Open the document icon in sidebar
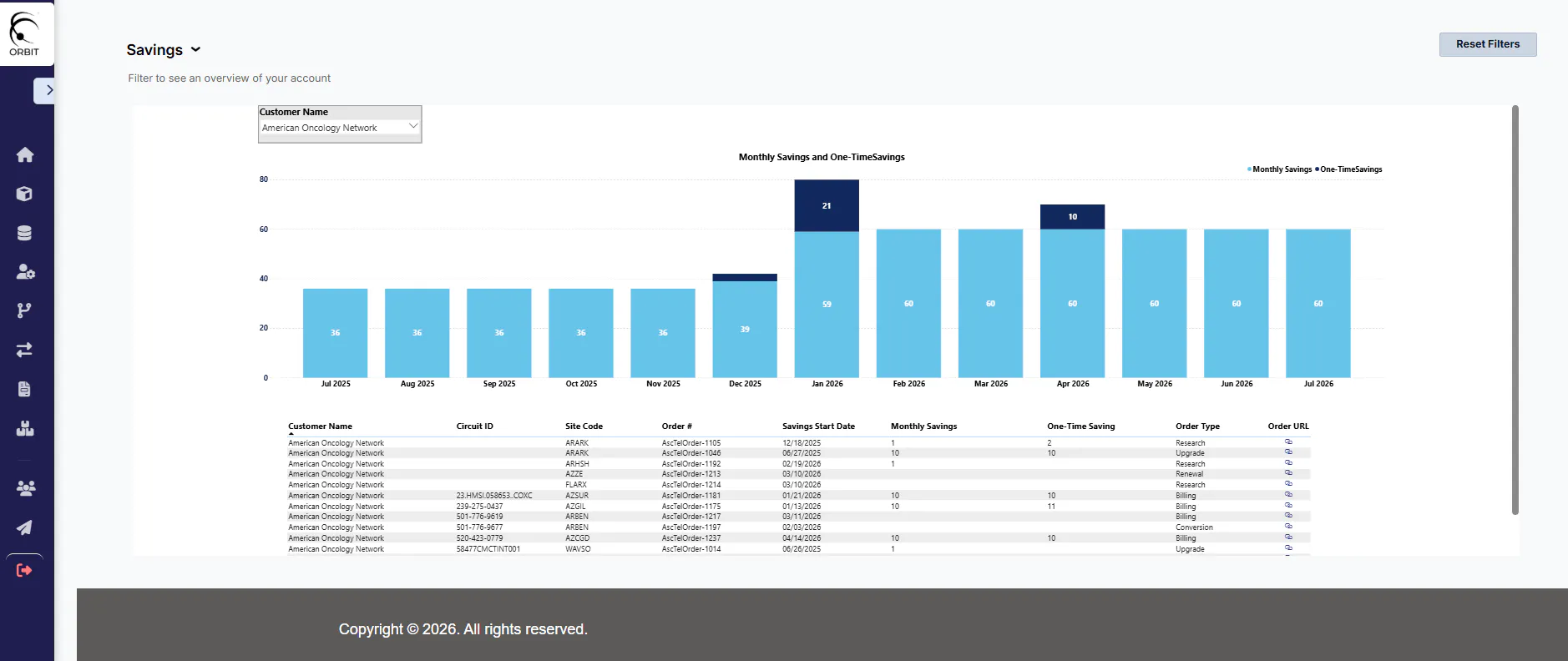The height and width of the screenshot is (661, 1568). pos(25,389)
